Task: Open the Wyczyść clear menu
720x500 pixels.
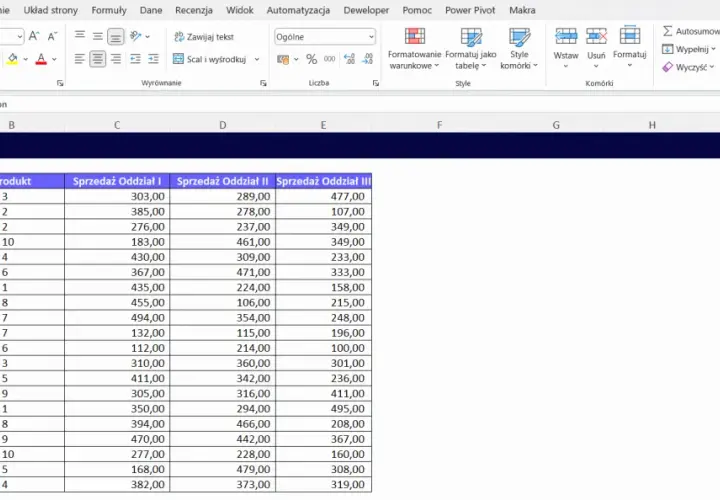Action: pos(688,67)
